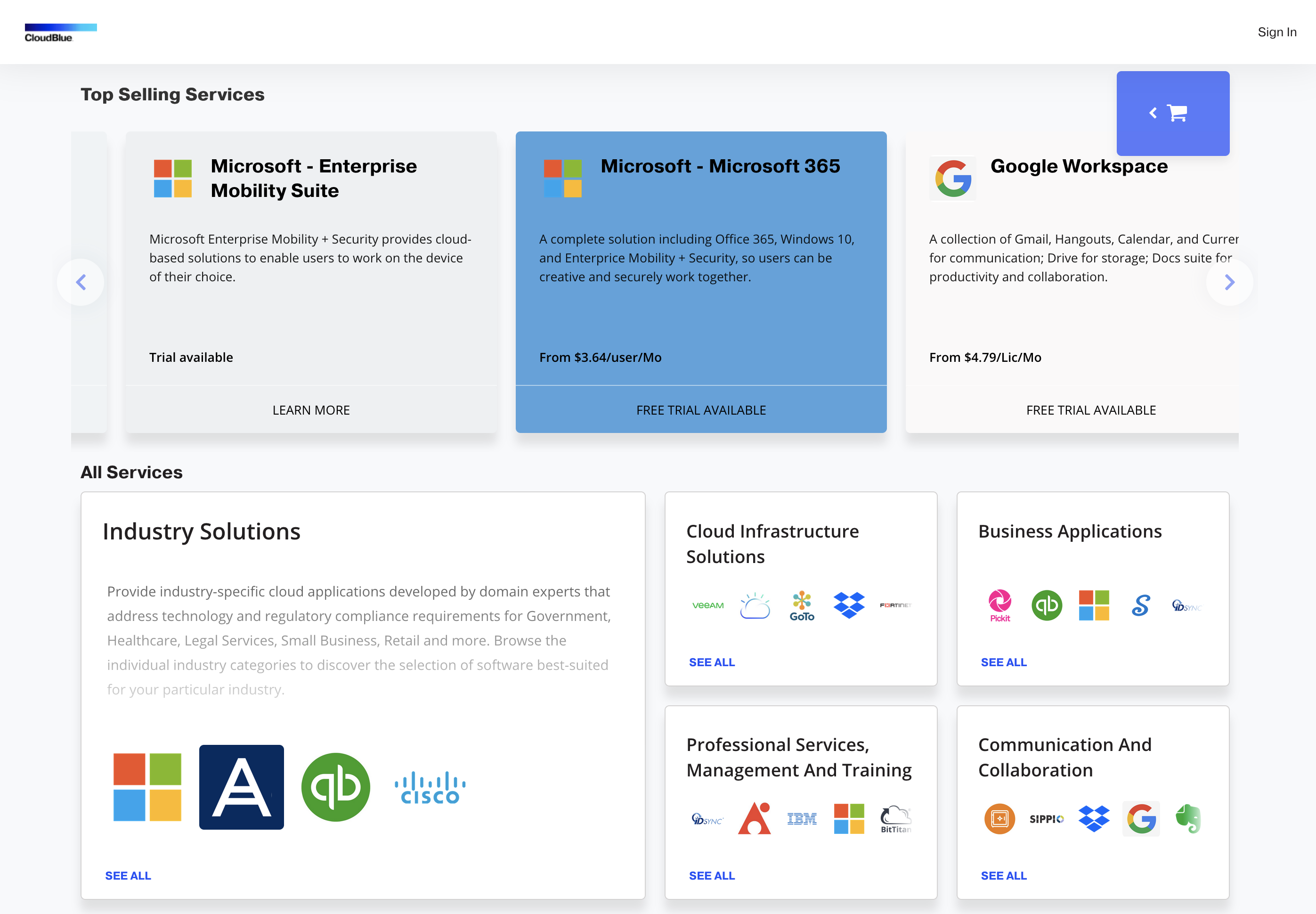This screenshot has width=1316, height=914.
Task: Go to next slide in Top Selling carousel
Action: coord(1229,282)
